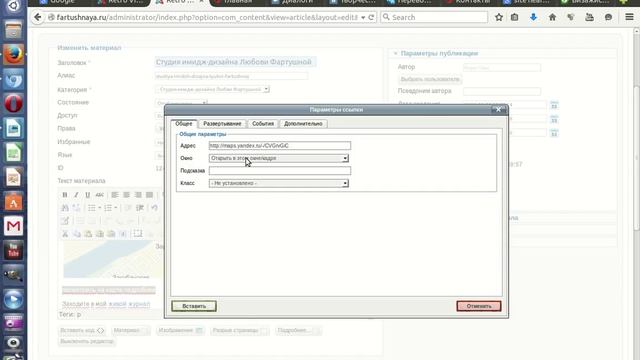Switch to the События tab
640x360 pixels.
click(x=263, y=123)
